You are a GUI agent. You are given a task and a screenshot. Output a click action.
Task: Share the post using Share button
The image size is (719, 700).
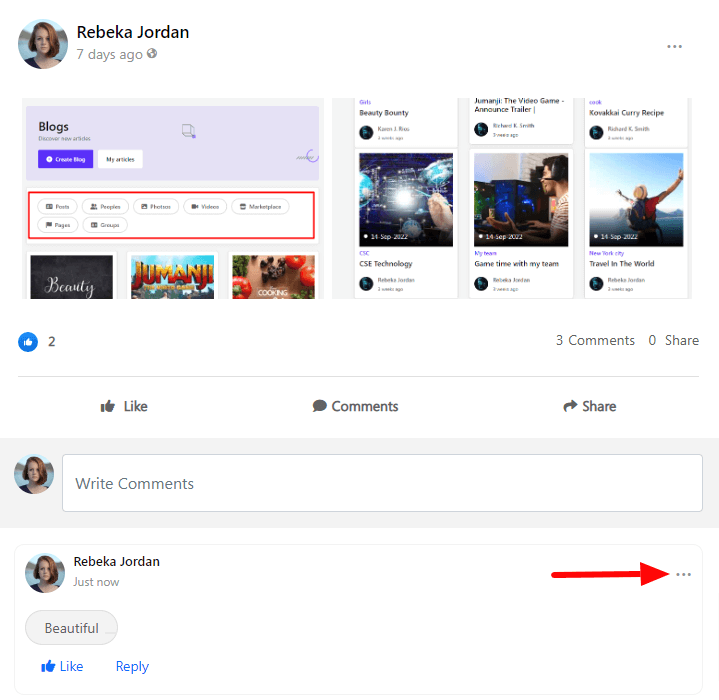pos(589,406)
